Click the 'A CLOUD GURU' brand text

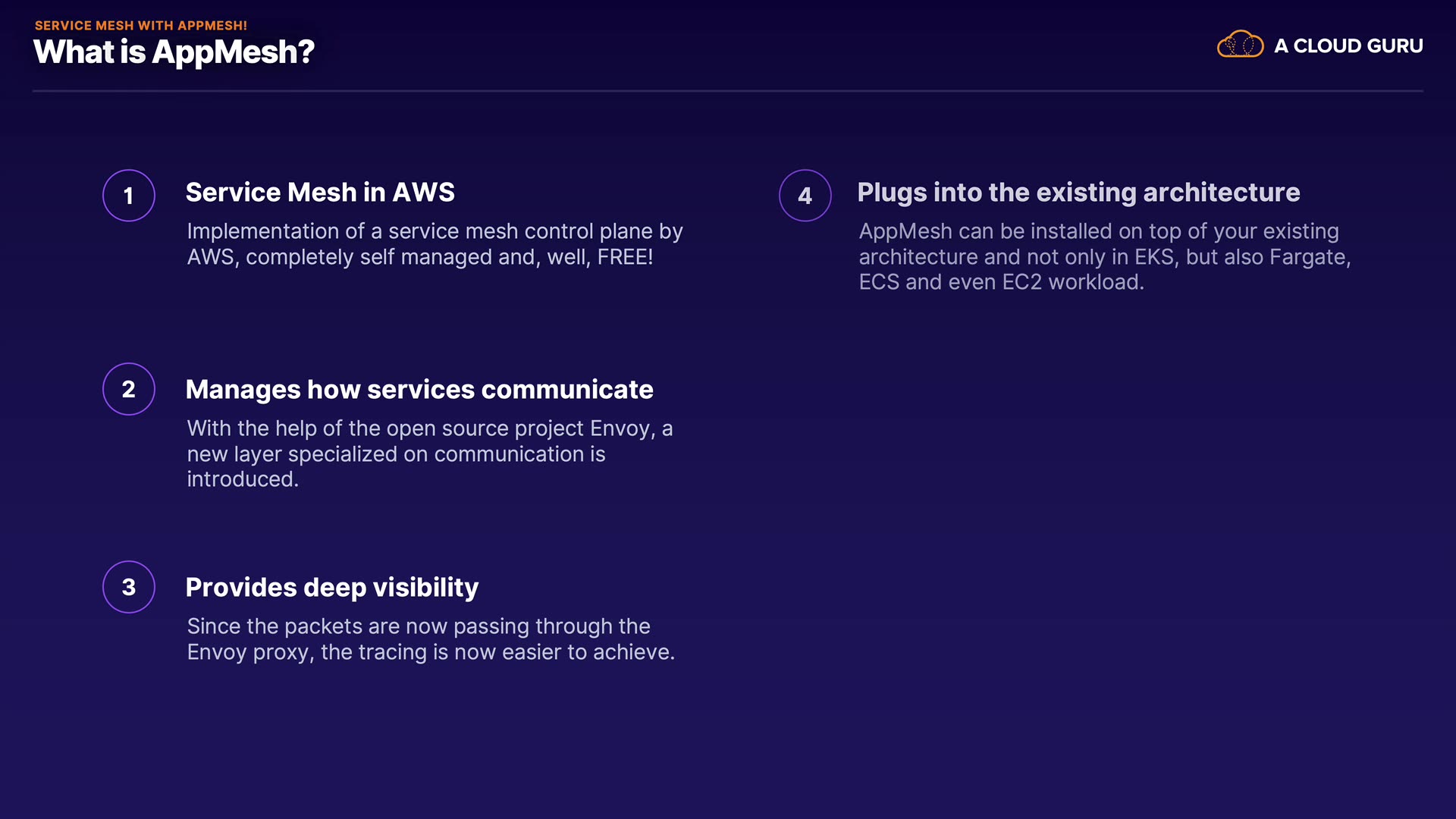coord(1348,46)
